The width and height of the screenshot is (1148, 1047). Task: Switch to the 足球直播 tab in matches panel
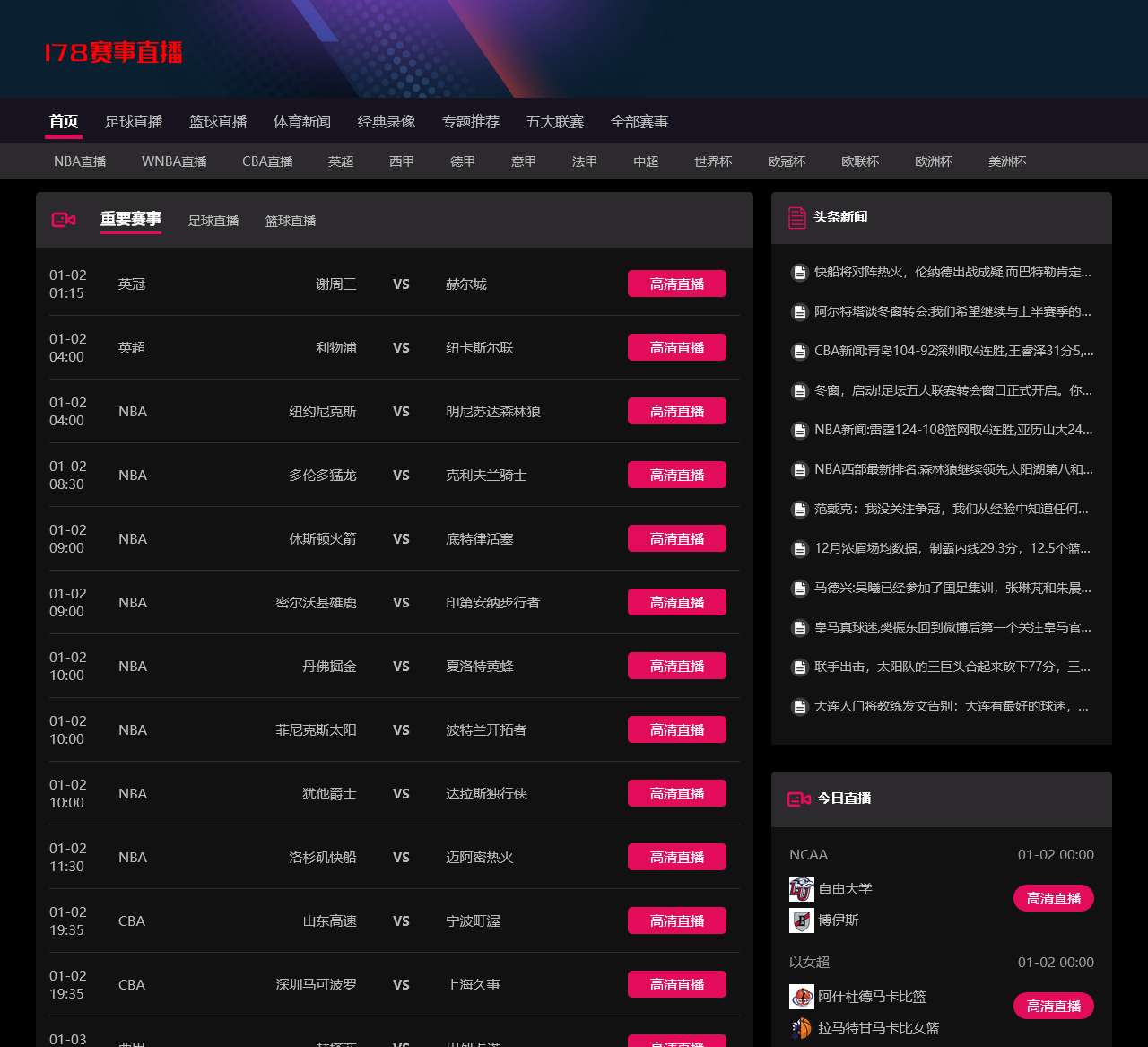(x=213, y=221)
